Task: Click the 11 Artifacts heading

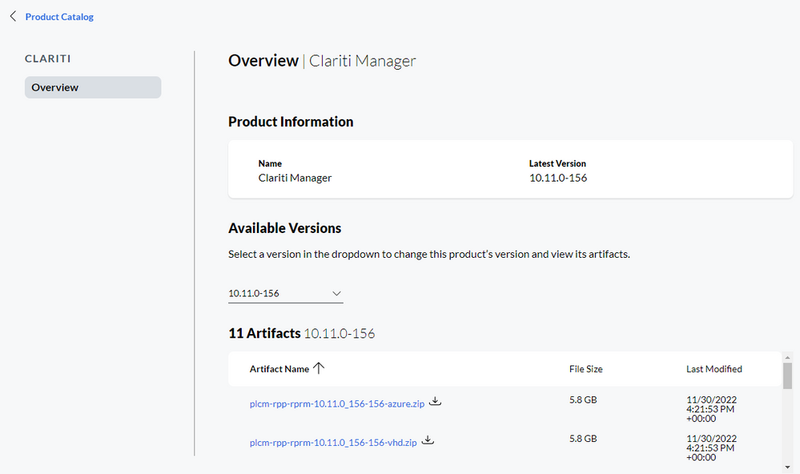Action: point(302,333)
